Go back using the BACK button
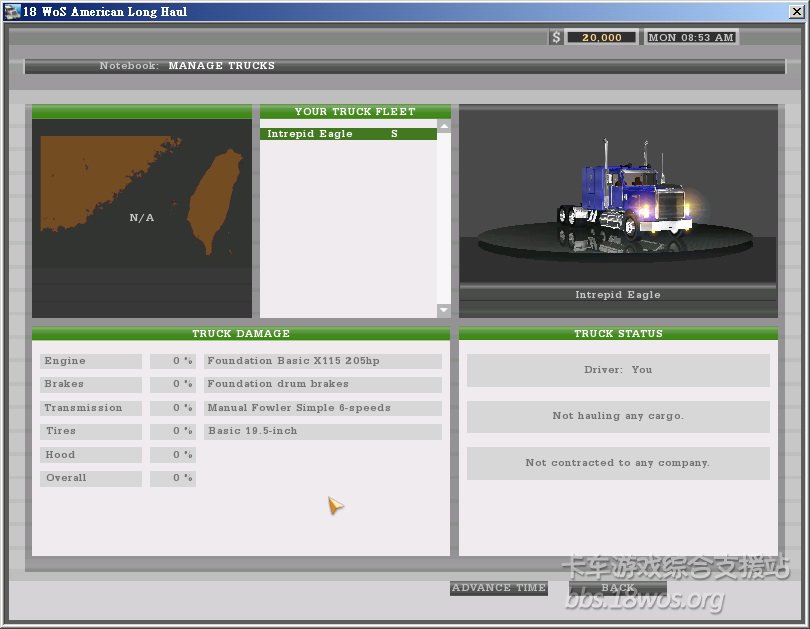This screenshot has width=810, height=629. tap(617, 588)
